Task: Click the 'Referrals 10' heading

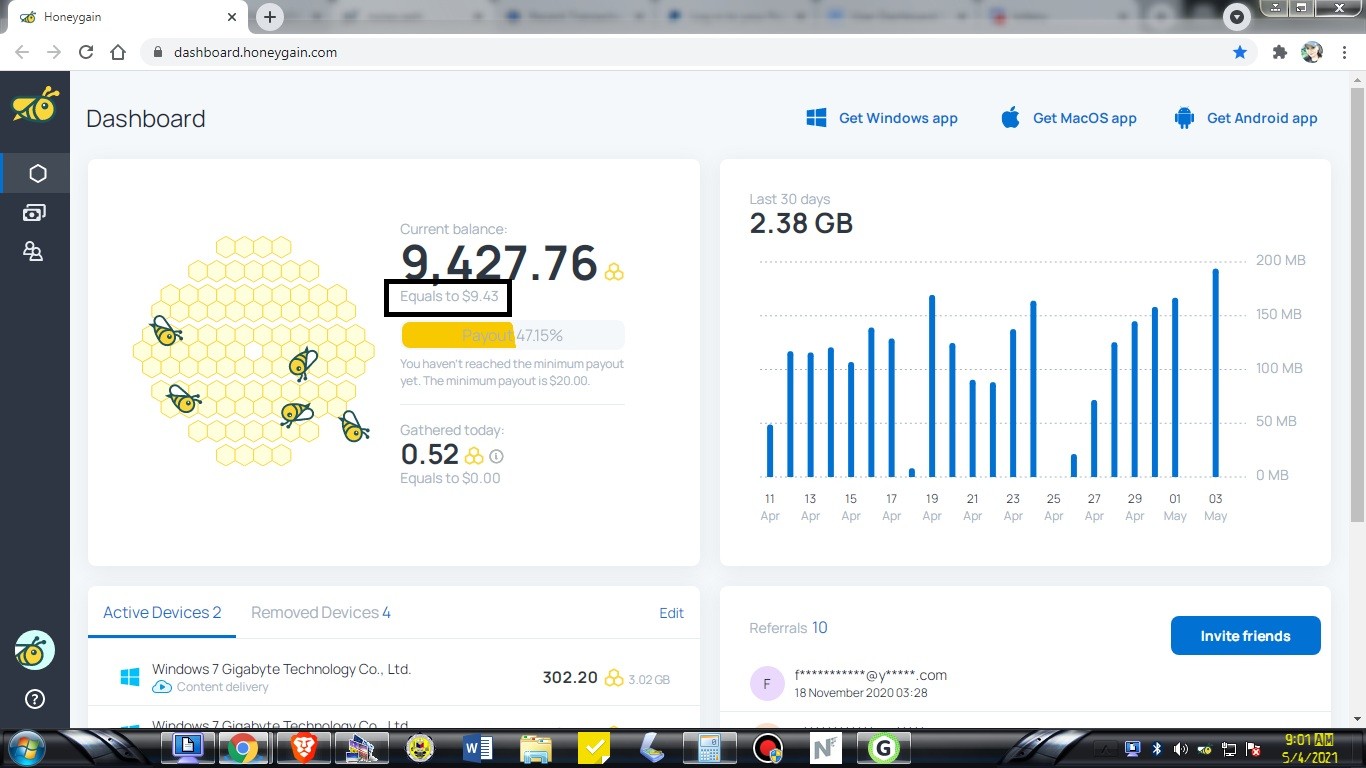Action: click(788, 628)
